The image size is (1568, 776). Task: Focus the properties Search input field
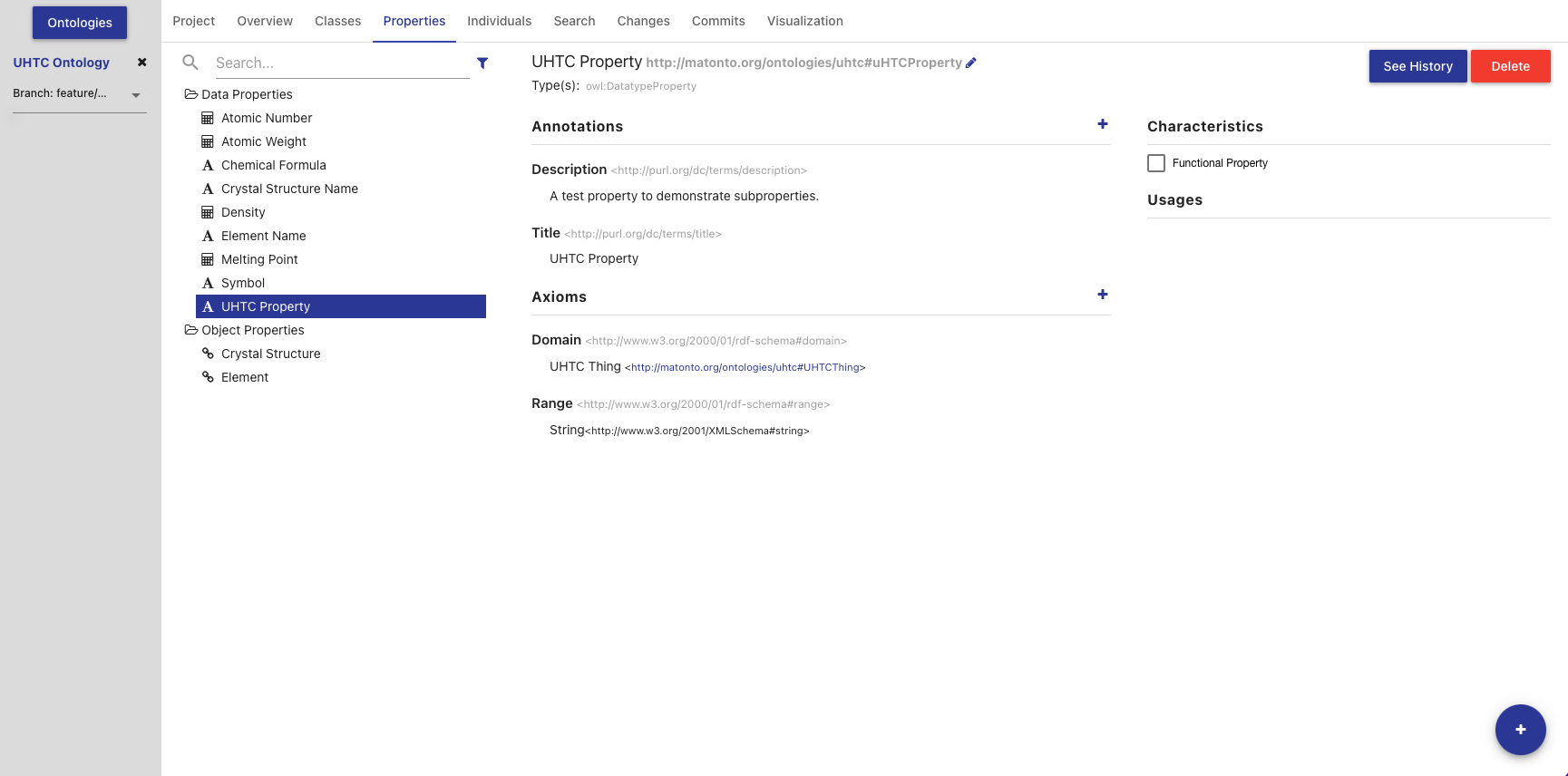click(x=341, y=63)
